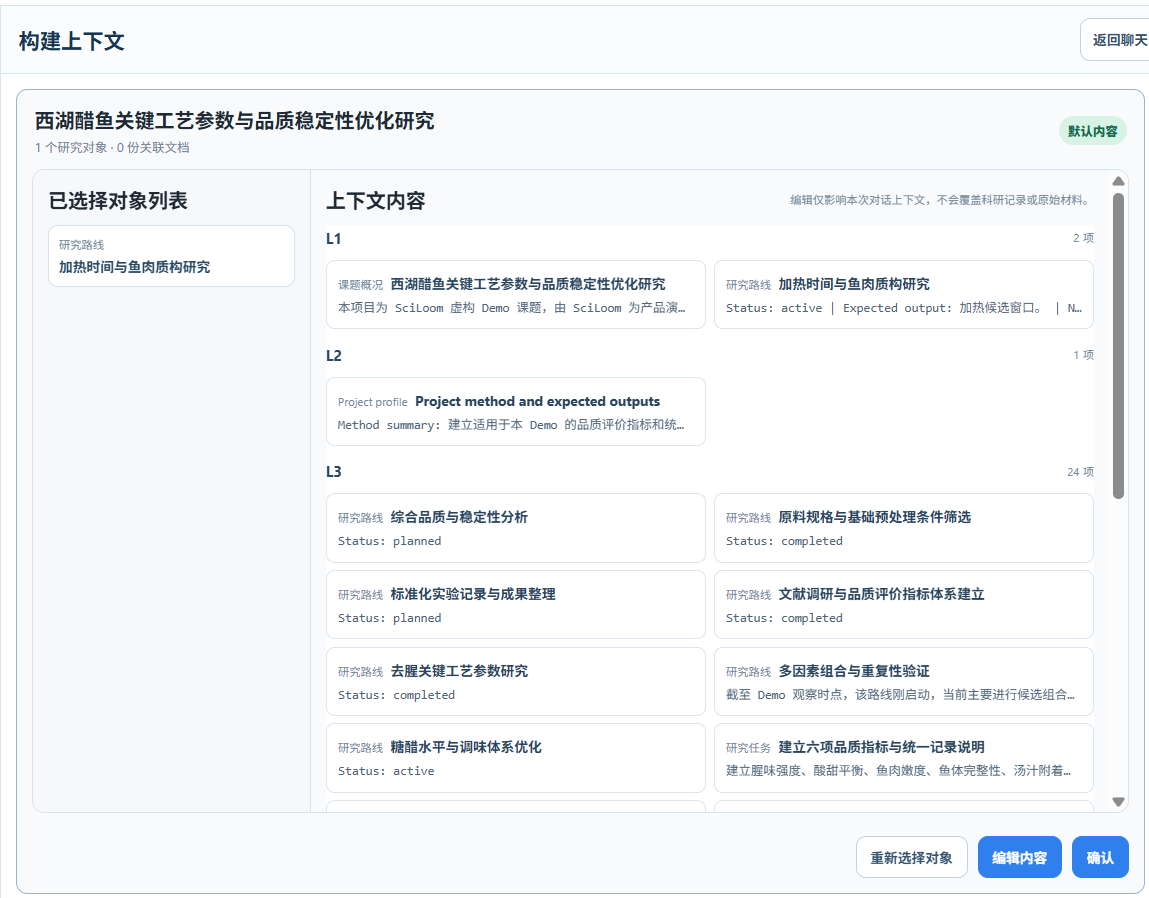The image size is (1149, 898).
Task: Open the 多因素组合与重复性验证 card
Action: [904, 681]
